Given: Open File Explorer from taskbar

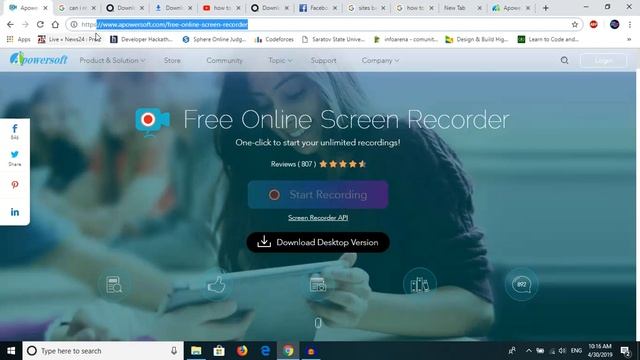Looking at the screenshot, I should (x=196, y=351).
